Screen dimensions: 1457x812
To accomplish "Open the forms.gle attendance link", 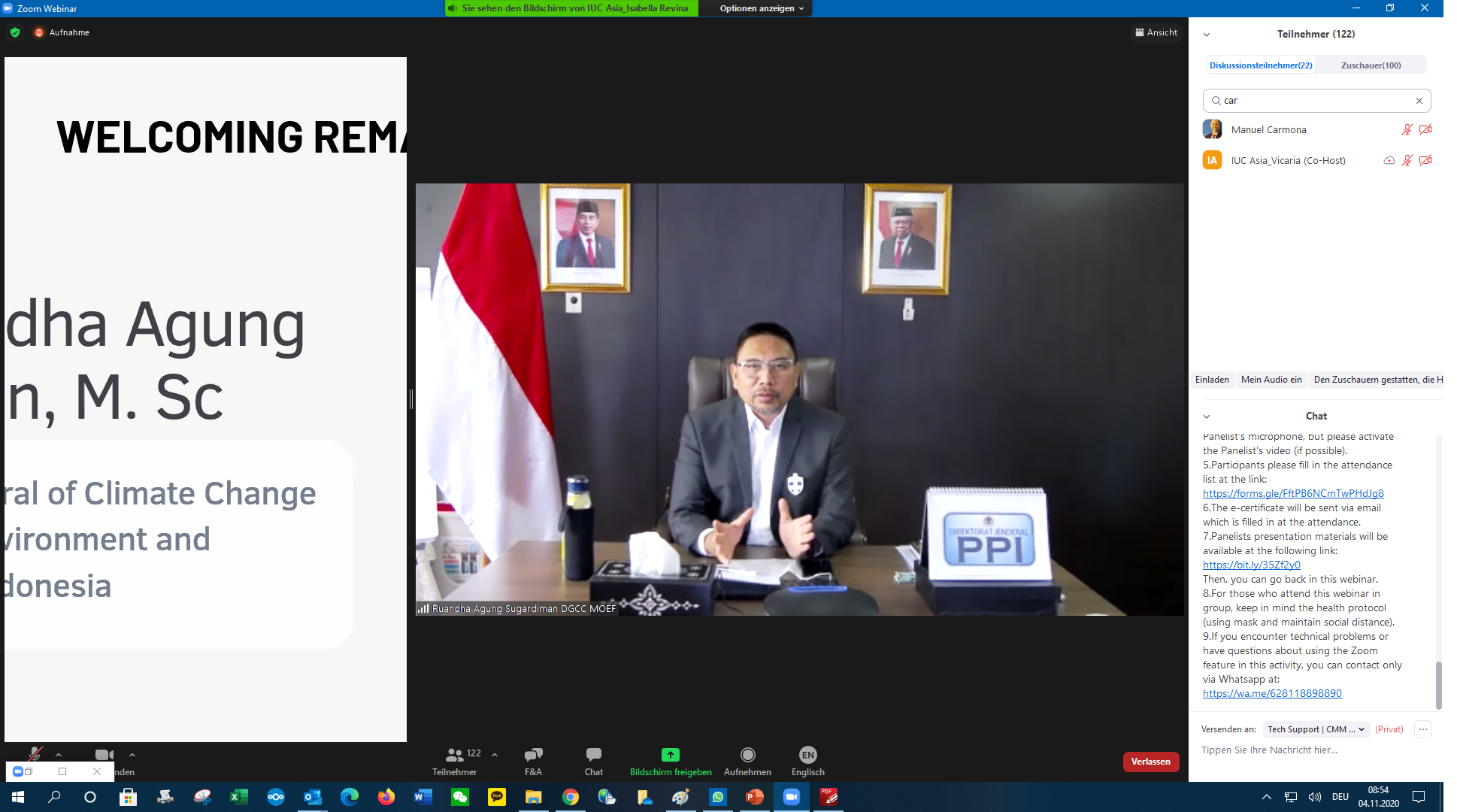I will point(1292,494).
